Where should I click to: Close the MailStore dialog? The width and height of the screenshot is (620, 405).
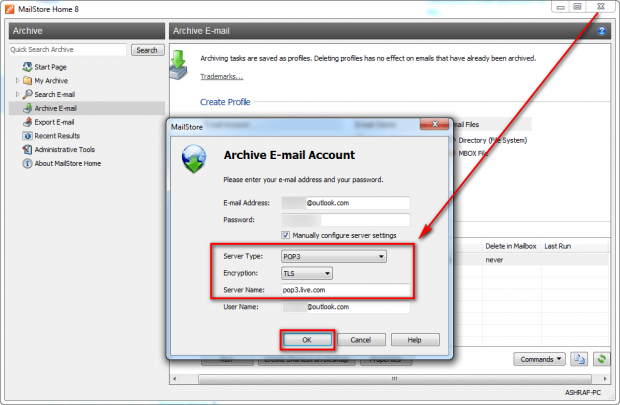(434, 124)
